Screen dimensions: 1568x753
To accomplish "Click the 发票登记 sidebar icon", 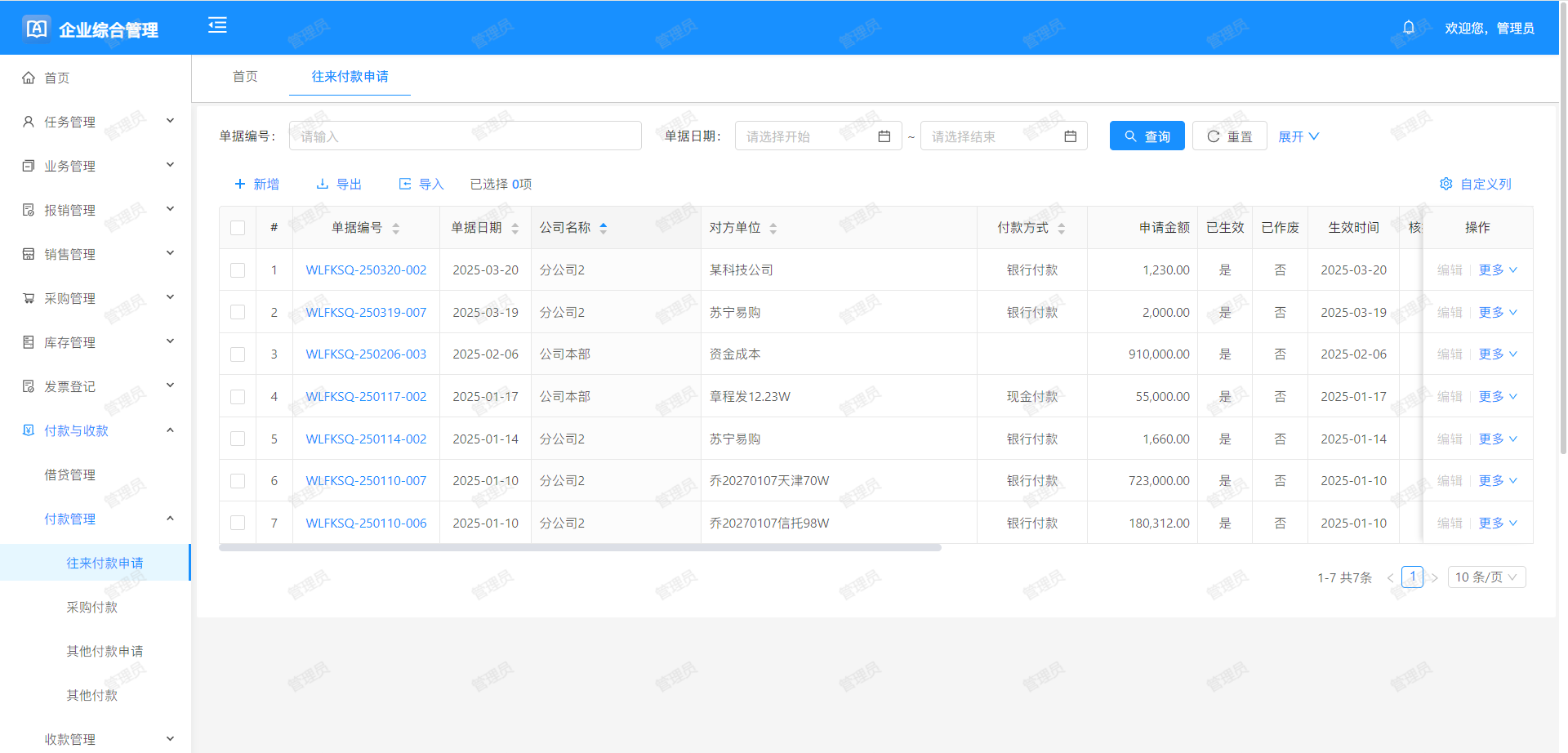I will pos(29,386).
